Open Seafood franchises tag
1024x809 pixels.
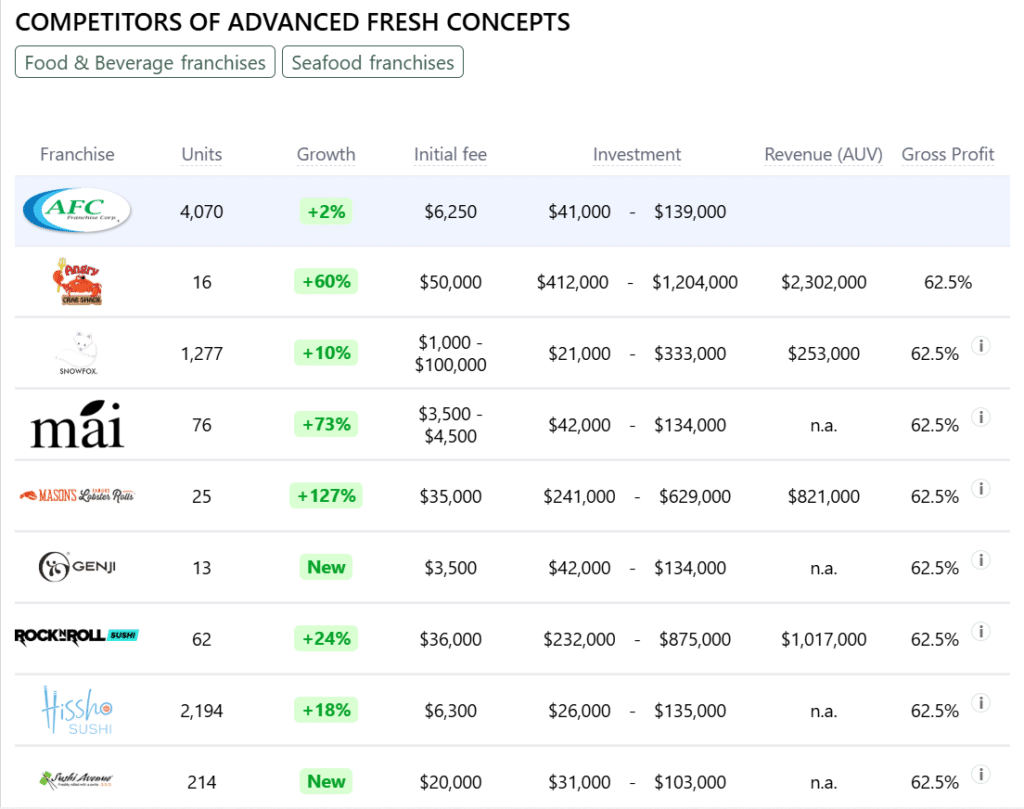[x=373, y=62]
